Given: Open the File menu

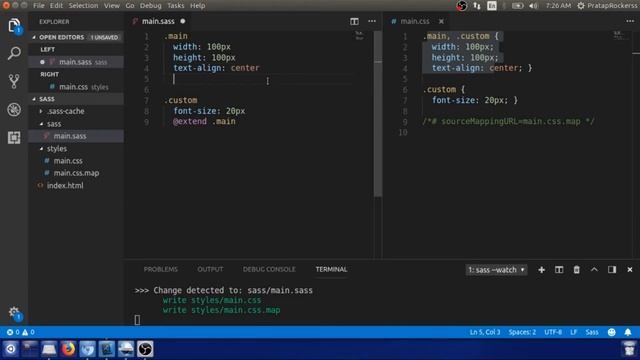Looking at the screenshot, I should [x=39, y=6].
